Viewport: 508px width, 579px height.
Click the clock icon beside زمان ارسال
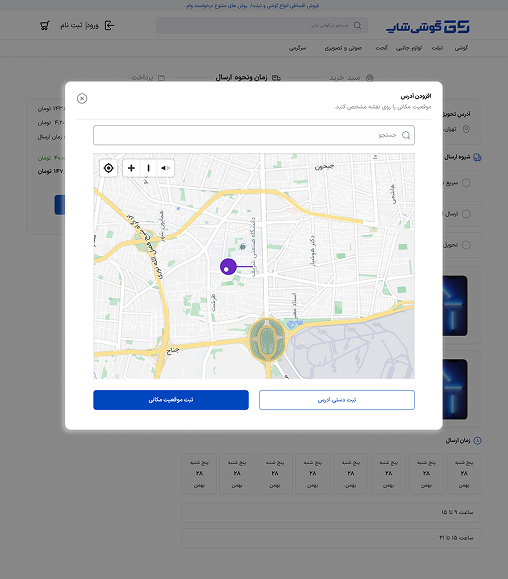click(x=477, y=441)
